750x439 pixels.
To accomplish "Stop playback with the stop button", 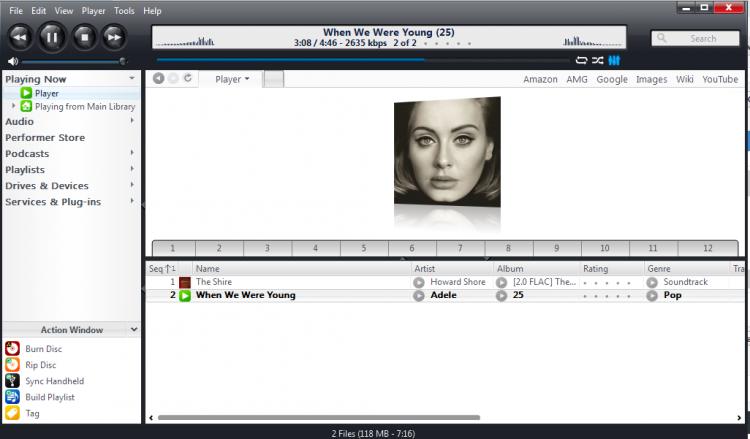I will coord(84,37).
